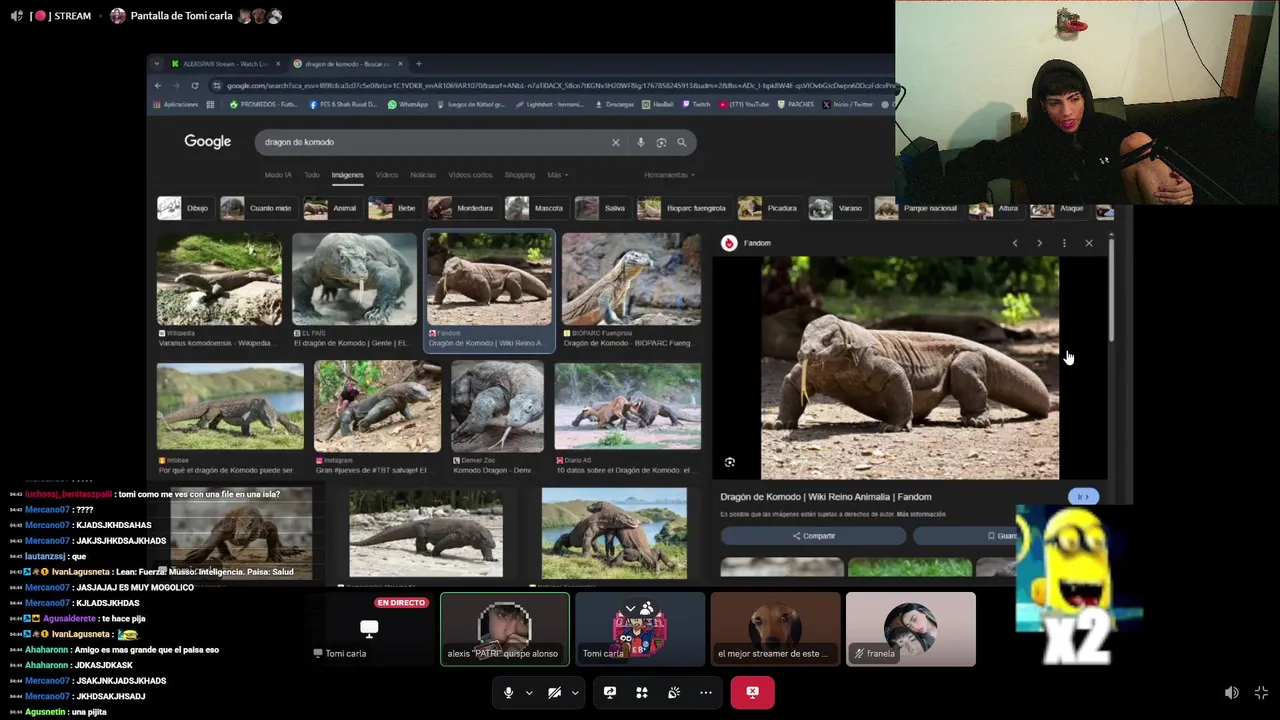Exit fullscreen using bottom-right icon
Viewport: 1280px width, 720px height.
click(x=1261, y=693)
